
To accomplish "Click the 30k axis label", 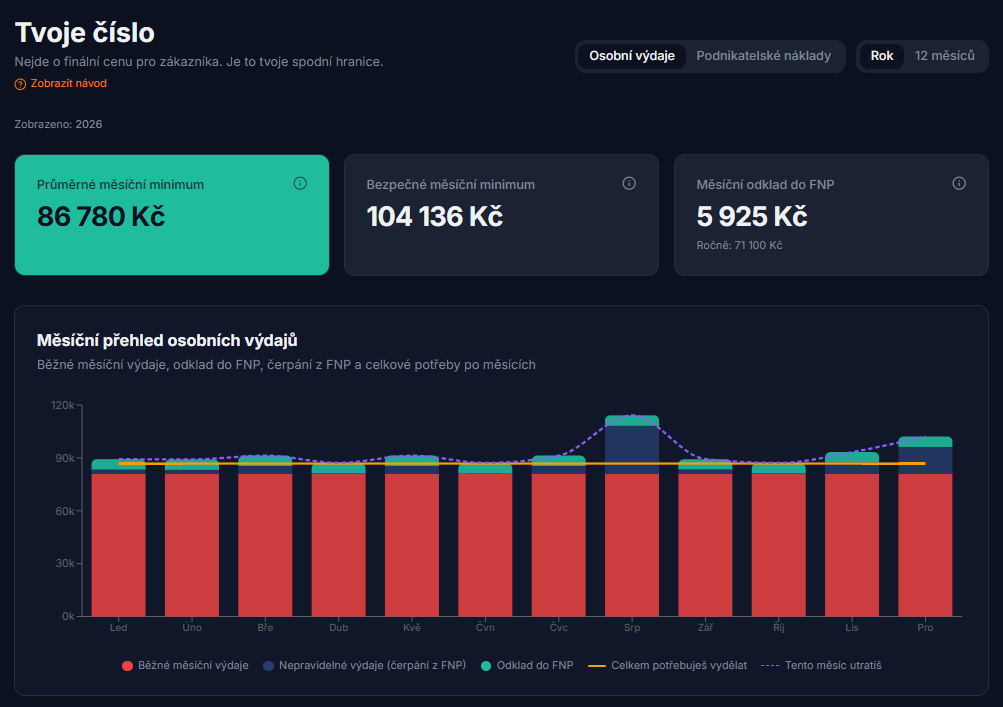I will [x=65, y=564].
